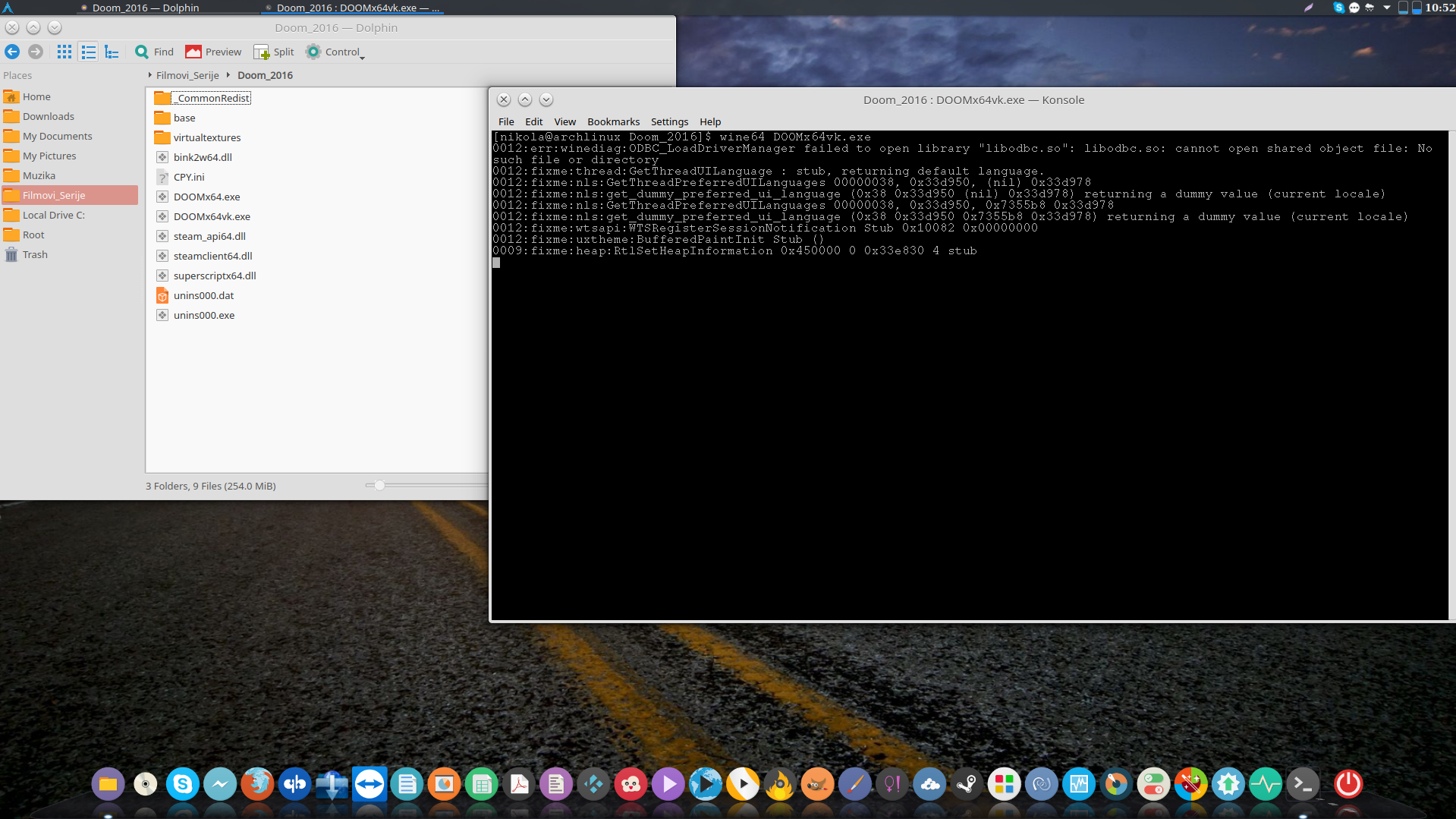Image resolution: width=1456 pixels, height=819 pixels.
Task: Open Konsole Bookmarks menu
Action: (x=613, y=121)
